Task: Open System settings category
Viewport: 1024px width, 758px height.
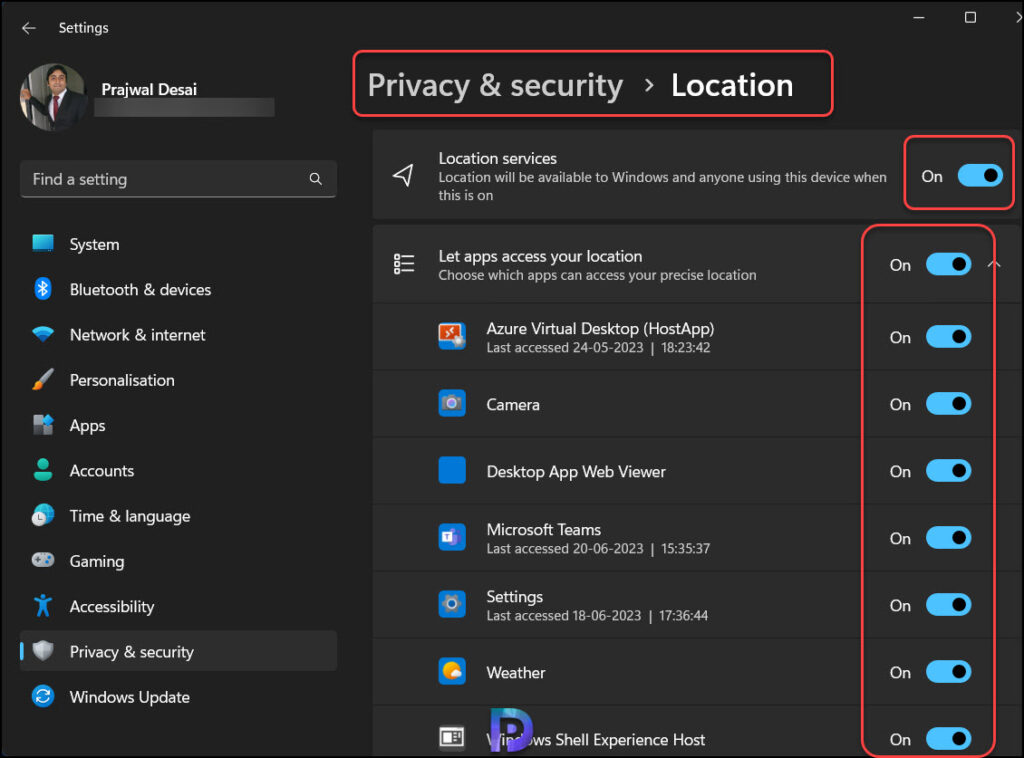Action: click(178, 244)
